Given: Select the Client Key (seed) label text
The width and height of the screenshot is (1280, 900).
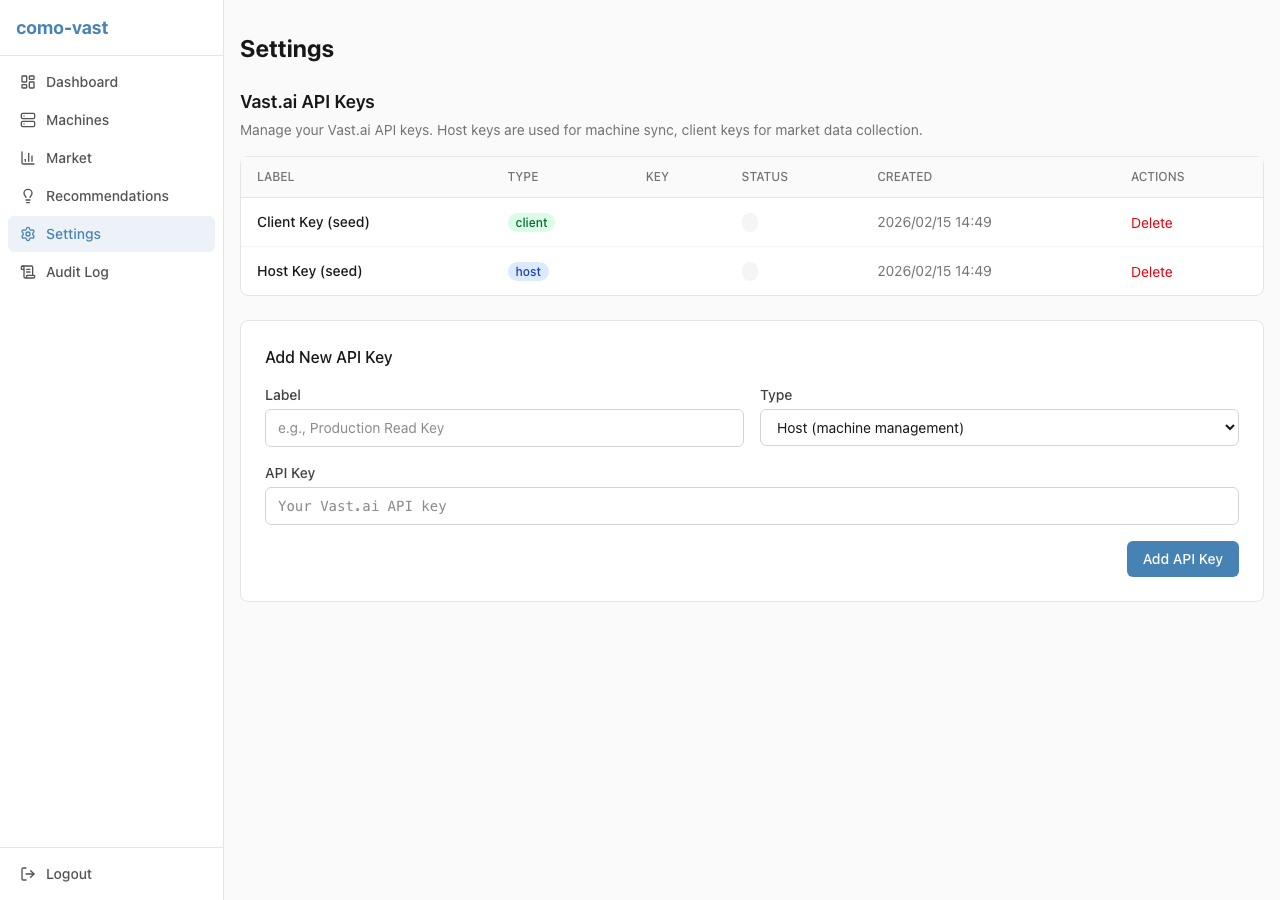Looking at the screenshot, I should [313, 222].
